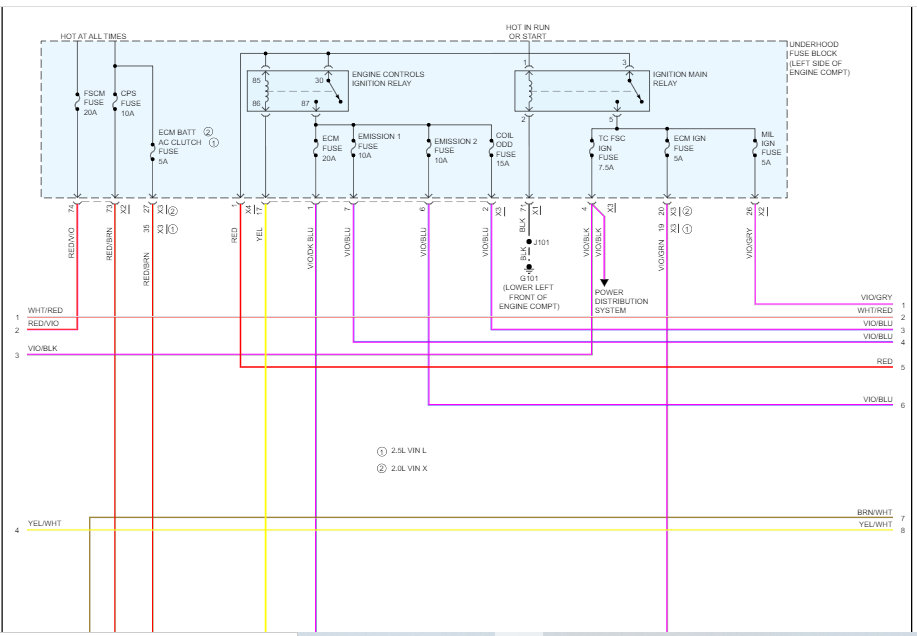Click the "LOWER LEFT FRONT OF ENGINE COMPT" note

coord(529,297)
